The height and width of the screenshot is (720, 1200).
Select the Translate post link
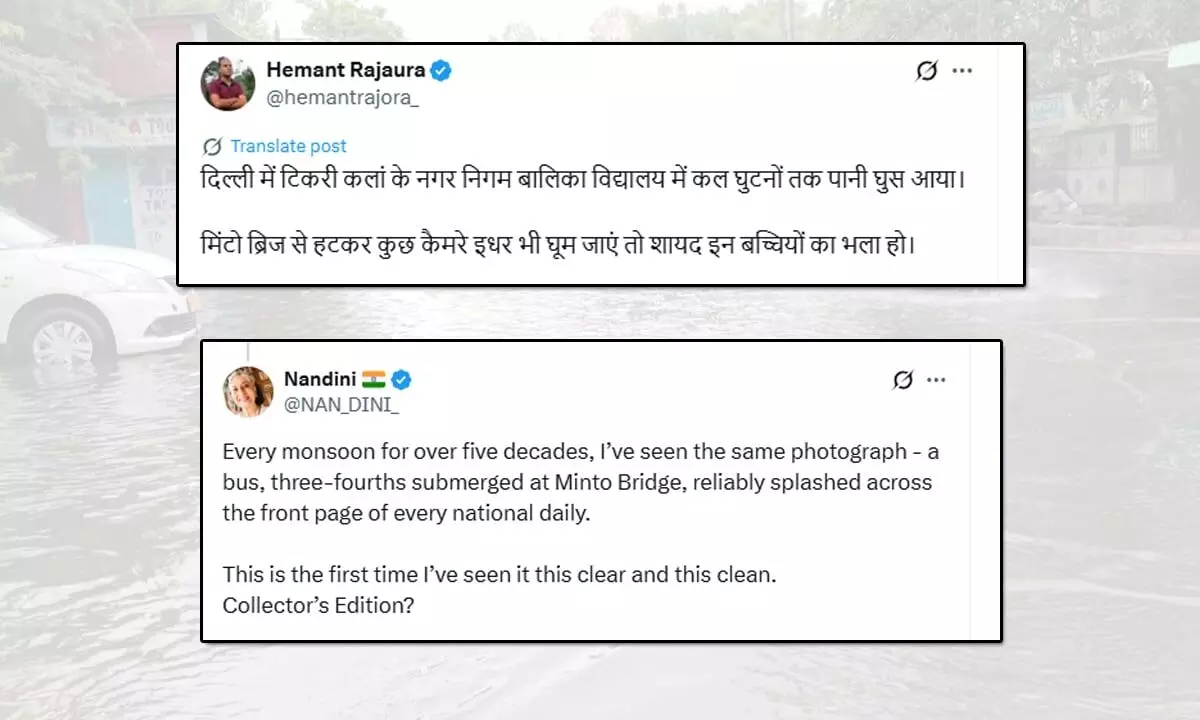pos(289,146)
